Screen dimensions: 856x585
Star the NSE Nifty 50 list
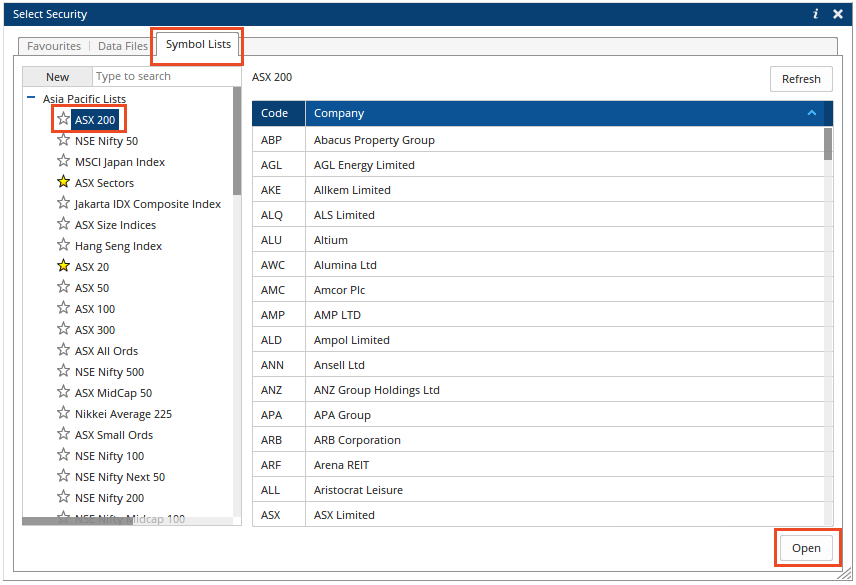63,140
